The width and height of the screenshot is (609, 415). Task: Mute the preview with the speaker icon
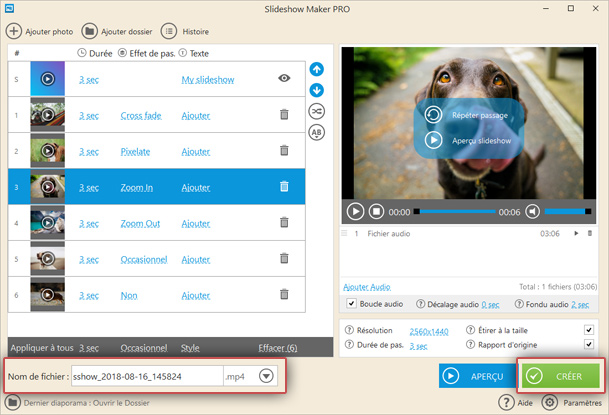[x=533, y=211]
